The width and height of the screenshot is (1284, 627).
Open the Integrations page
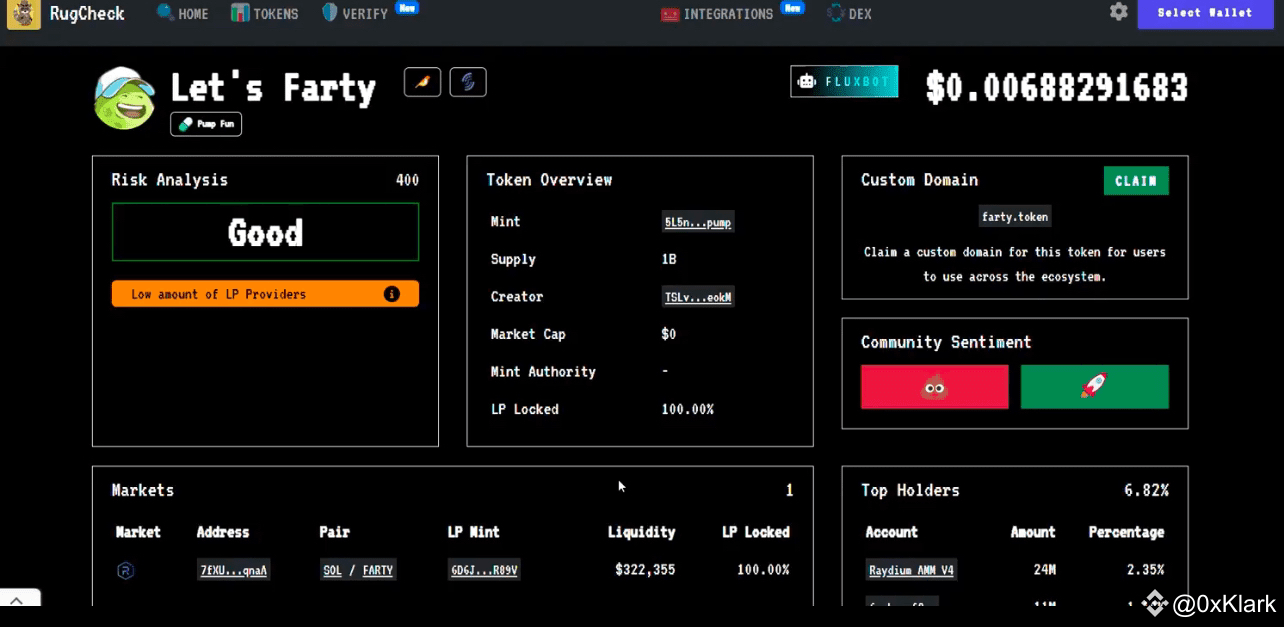[718, 14]
